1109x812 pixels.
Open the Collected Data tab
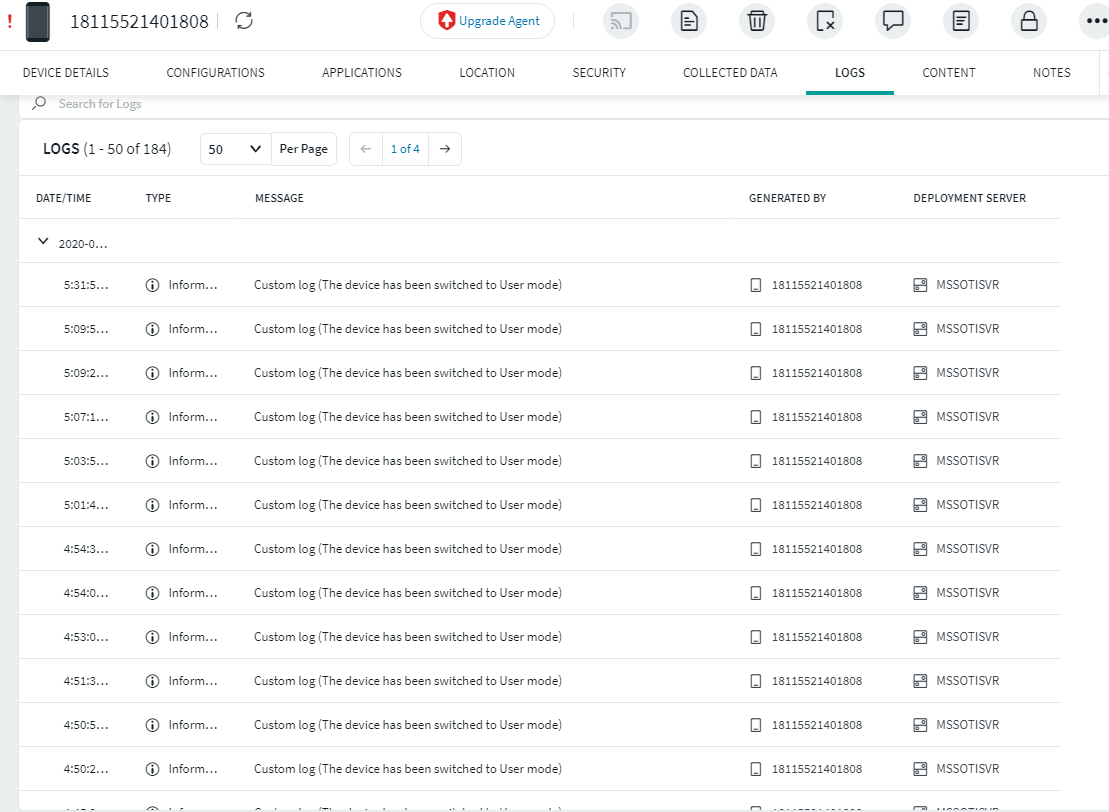coord(730,73)
